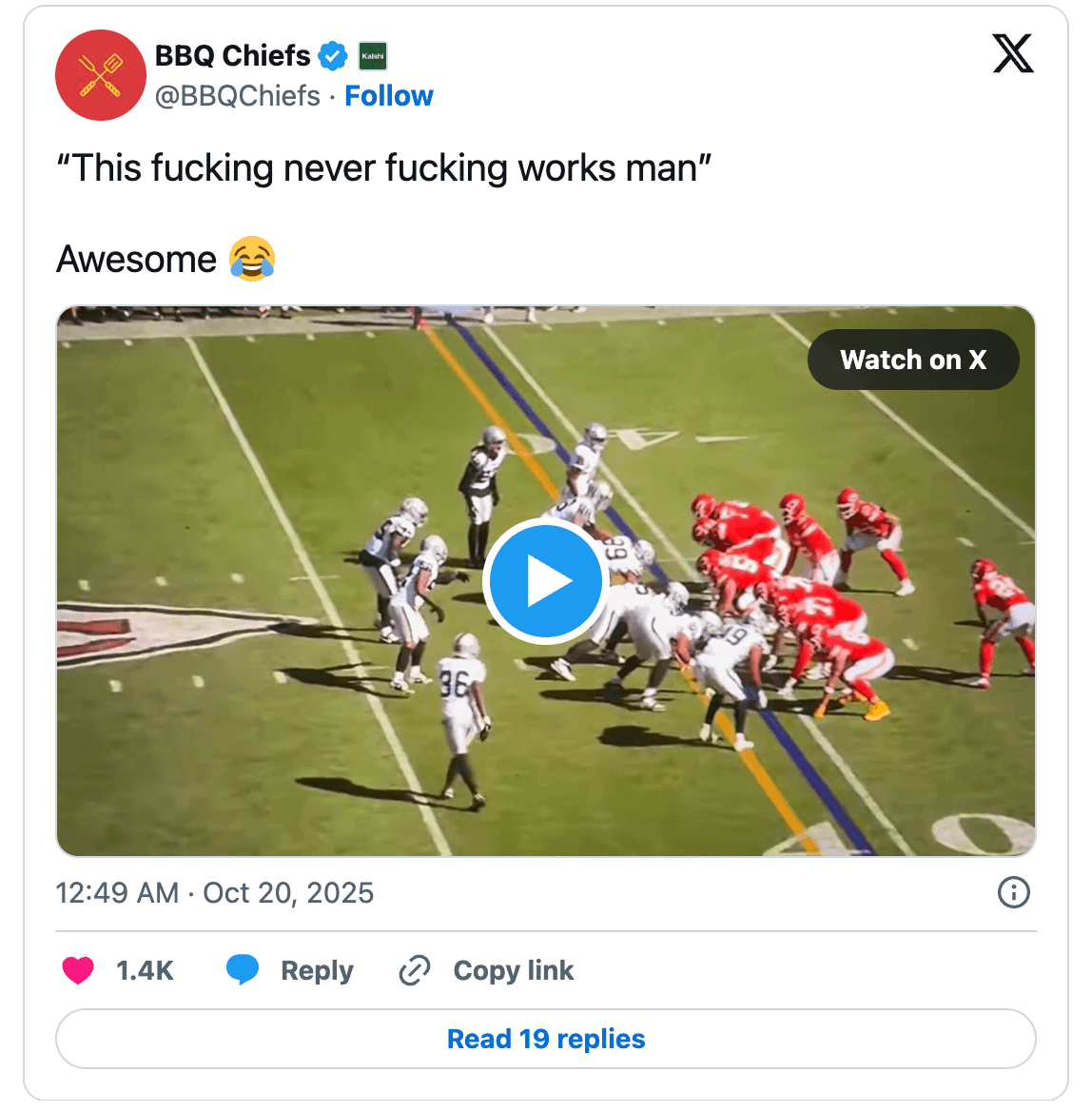Viewport: 1092px width, 1111px height.
Task: Open the BBQ Chiefs display name link
Action: [232, 56]
